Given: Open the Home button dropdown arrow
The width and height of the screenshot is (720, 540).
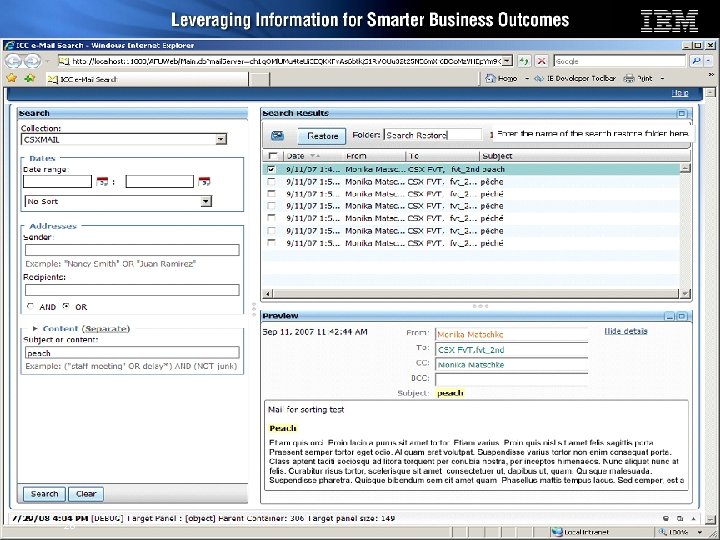Looking at the screenshot, I should click(x=527, y=79).
